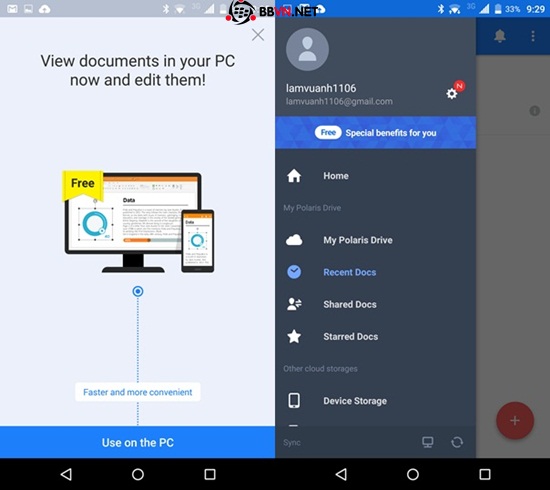
Task: Tap Back navigation button on left screen
Action: click(66, 474)
